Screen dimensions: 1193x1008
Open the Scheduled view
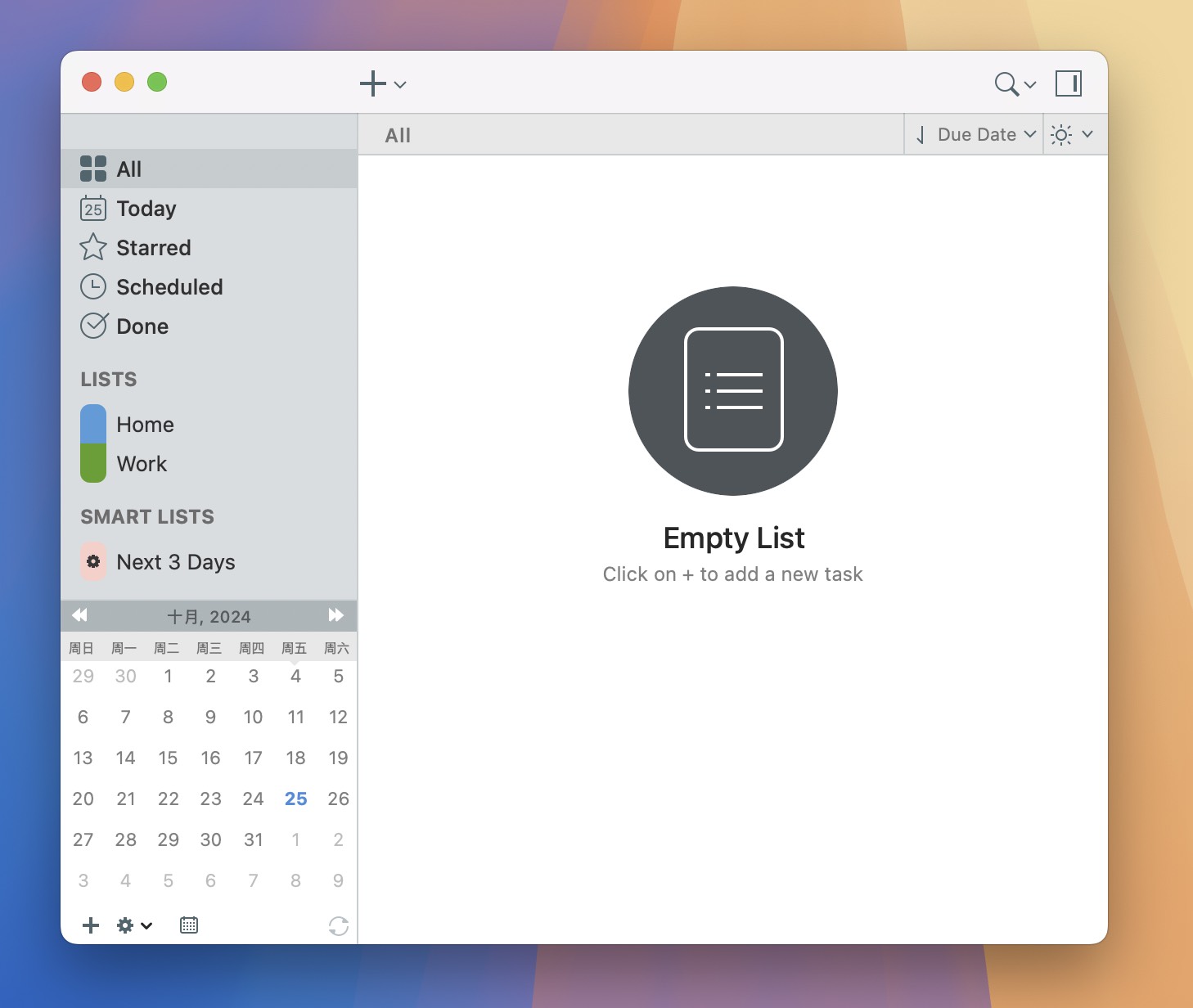(x=169, y=287)
